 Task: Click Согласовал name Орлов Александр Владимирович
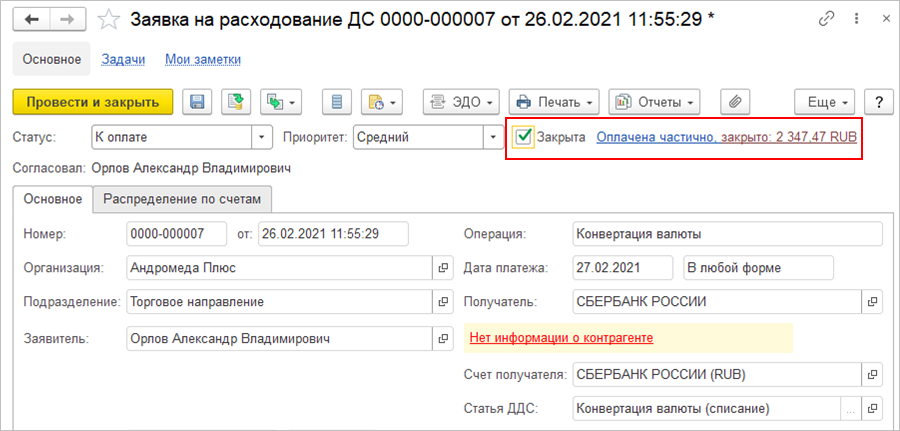pyautogui.click(x=192, y=168)
